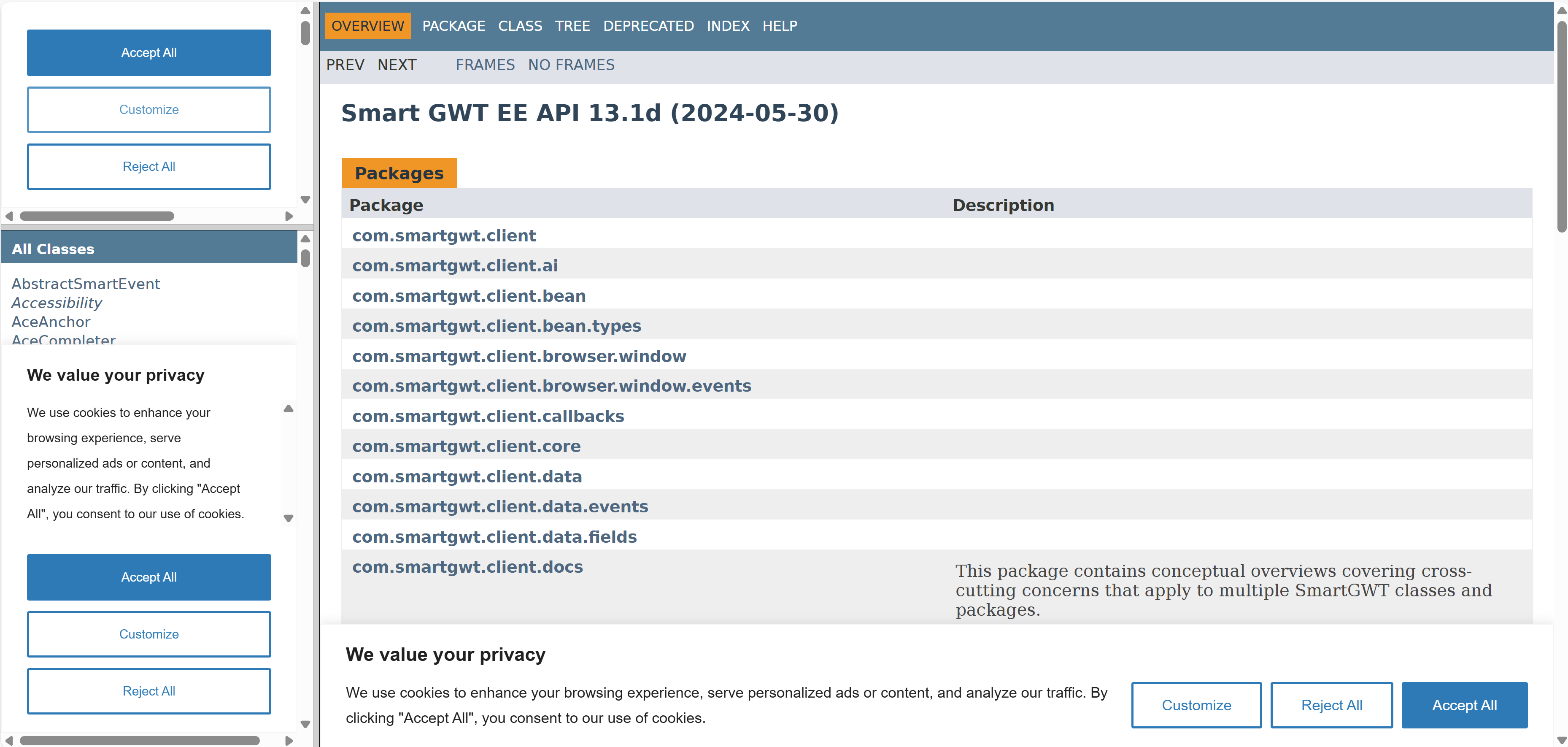This screenshot has height=747, width=1568.
Task: Open package com.smartgwt.client.callbacks
Action: [488, 417]
